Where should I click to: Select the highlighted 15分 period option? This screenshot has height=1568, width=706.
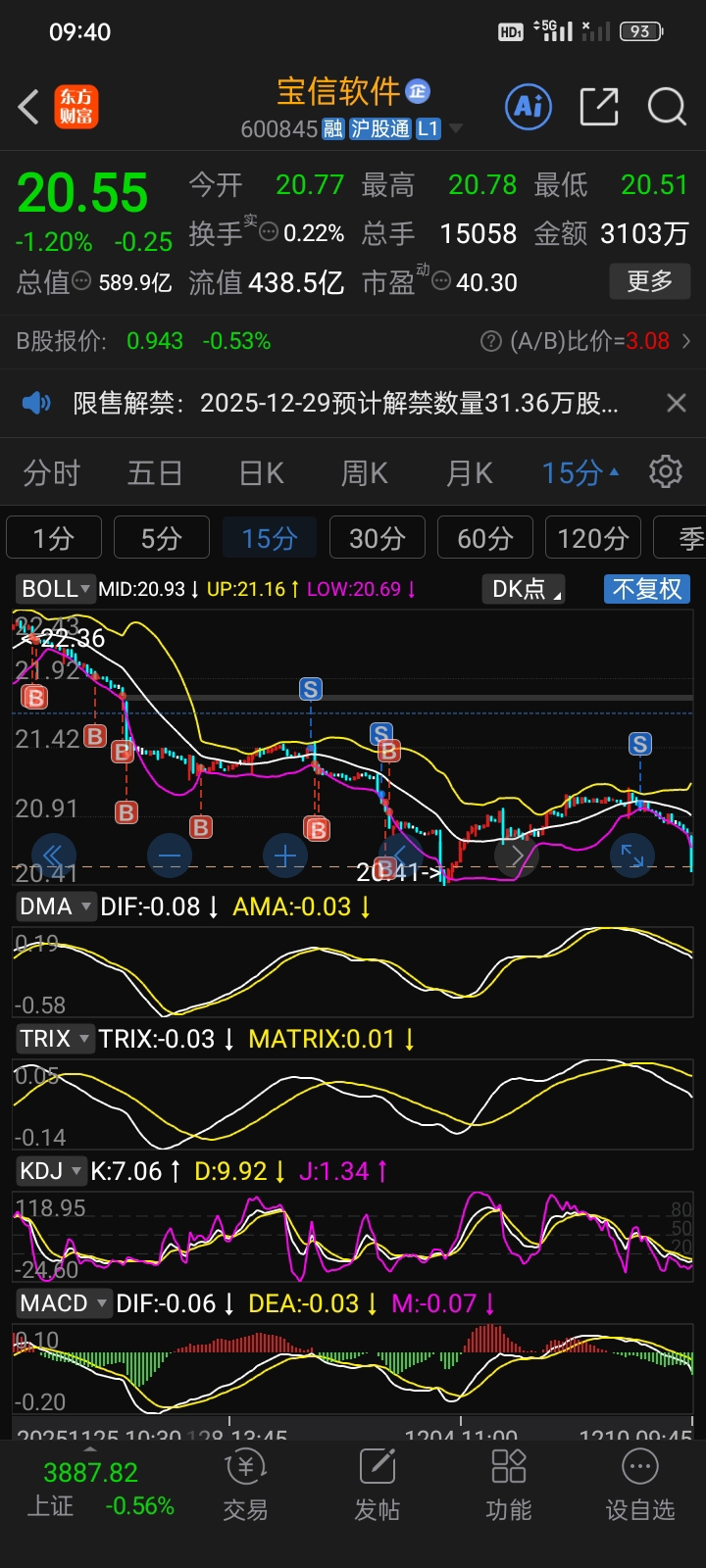270,538
